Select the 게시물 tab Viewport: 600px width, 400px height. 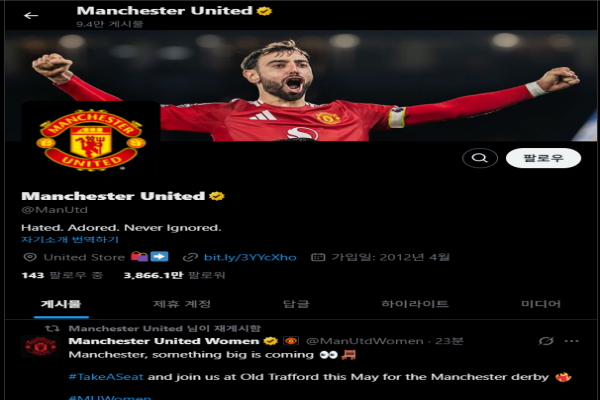tap(61, 304)
